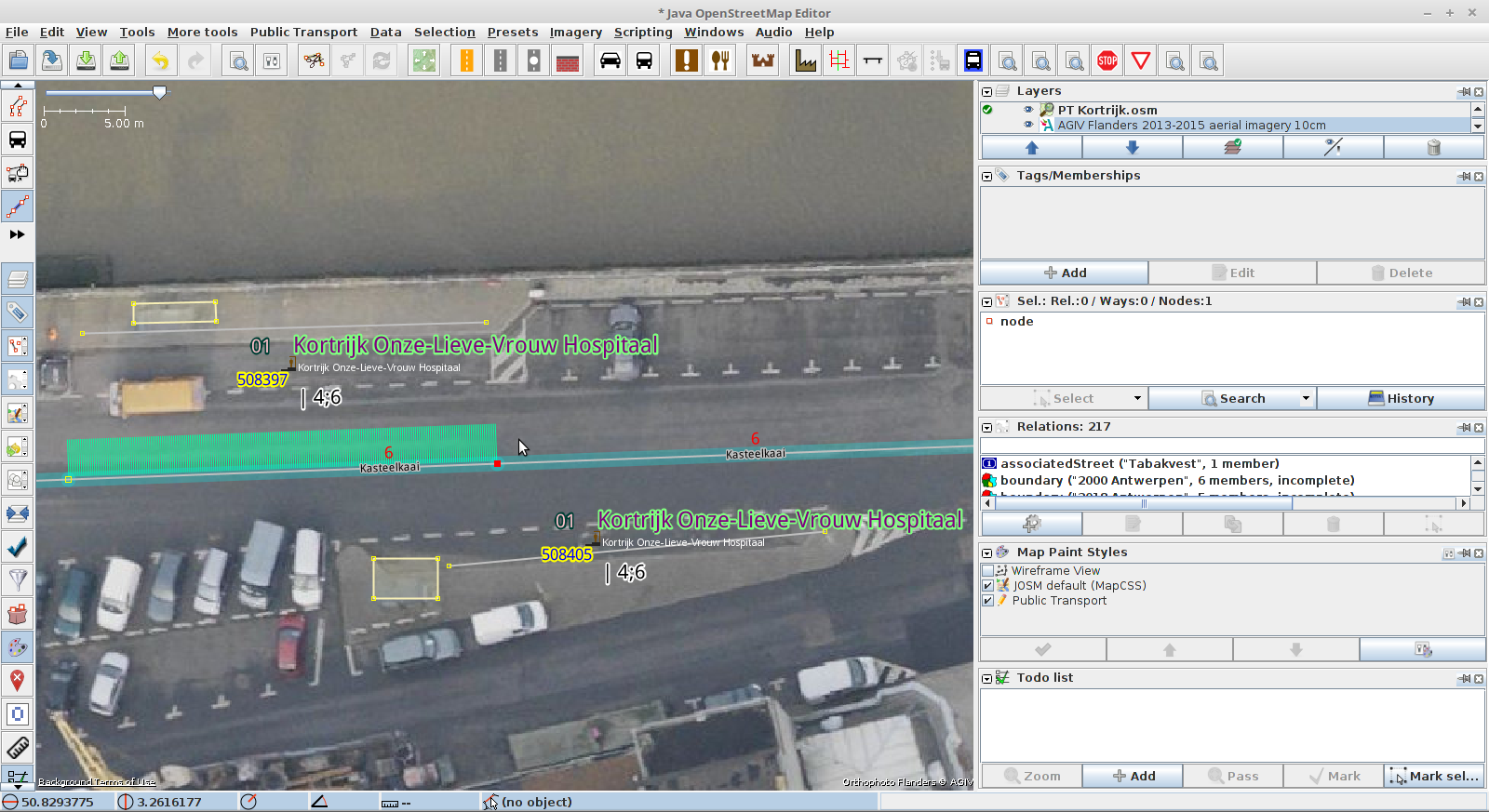Click the map zoom slider handle

160,92
